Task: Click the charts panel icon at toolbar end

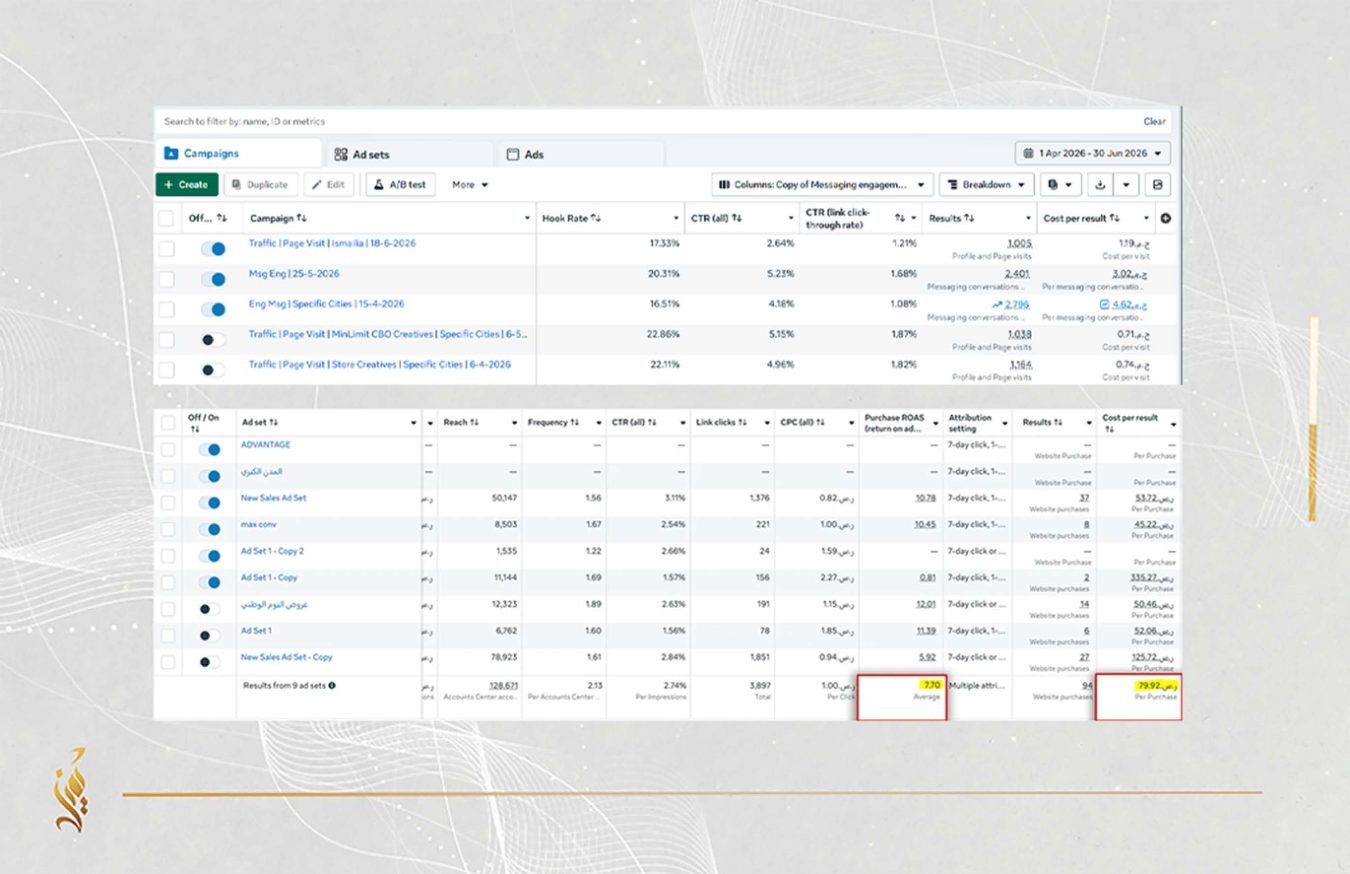Action: coord(1157,185)
